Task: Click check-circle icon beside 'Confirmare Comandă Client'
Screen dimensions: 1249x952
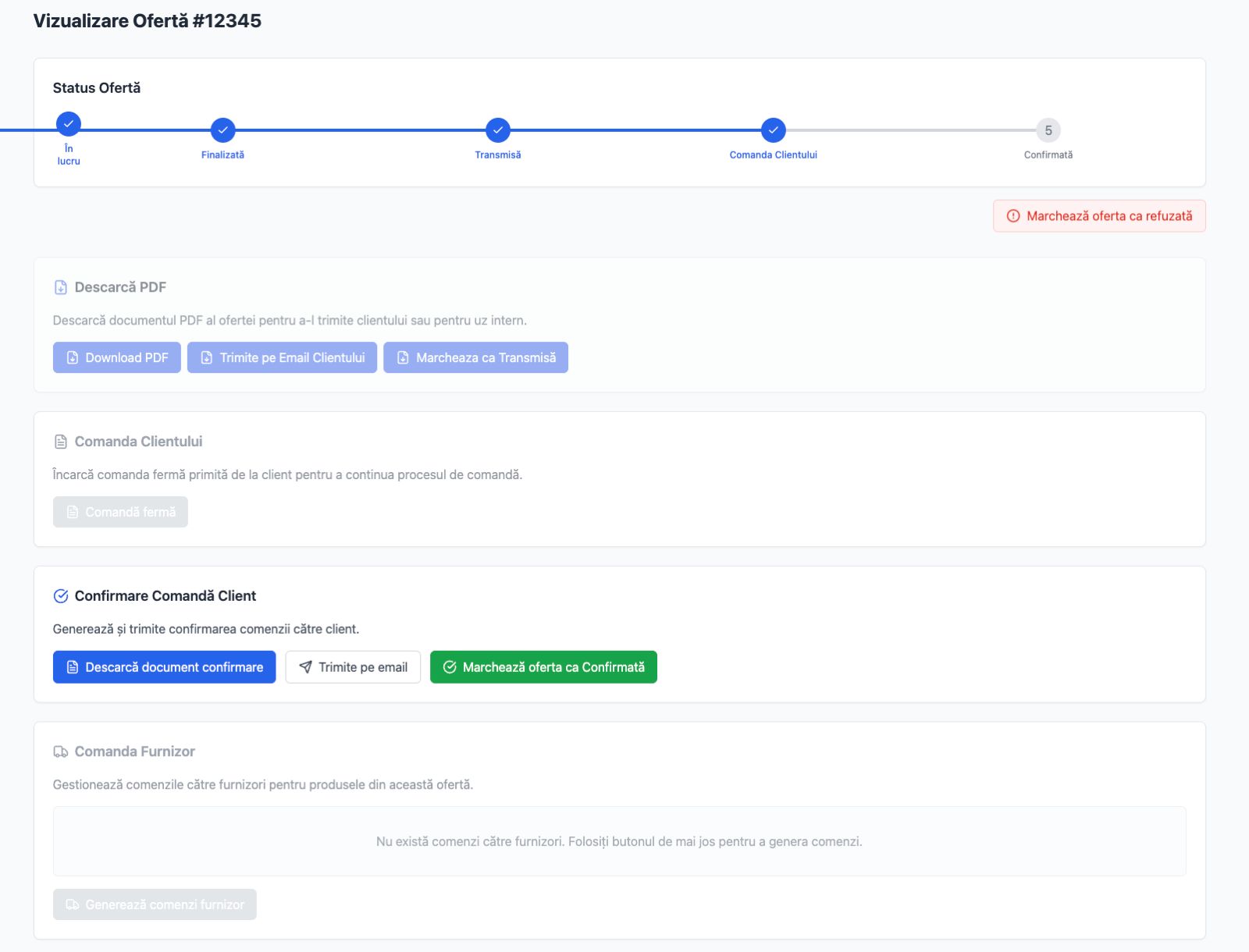Action: pyautogui.click(x=61, y=596)
